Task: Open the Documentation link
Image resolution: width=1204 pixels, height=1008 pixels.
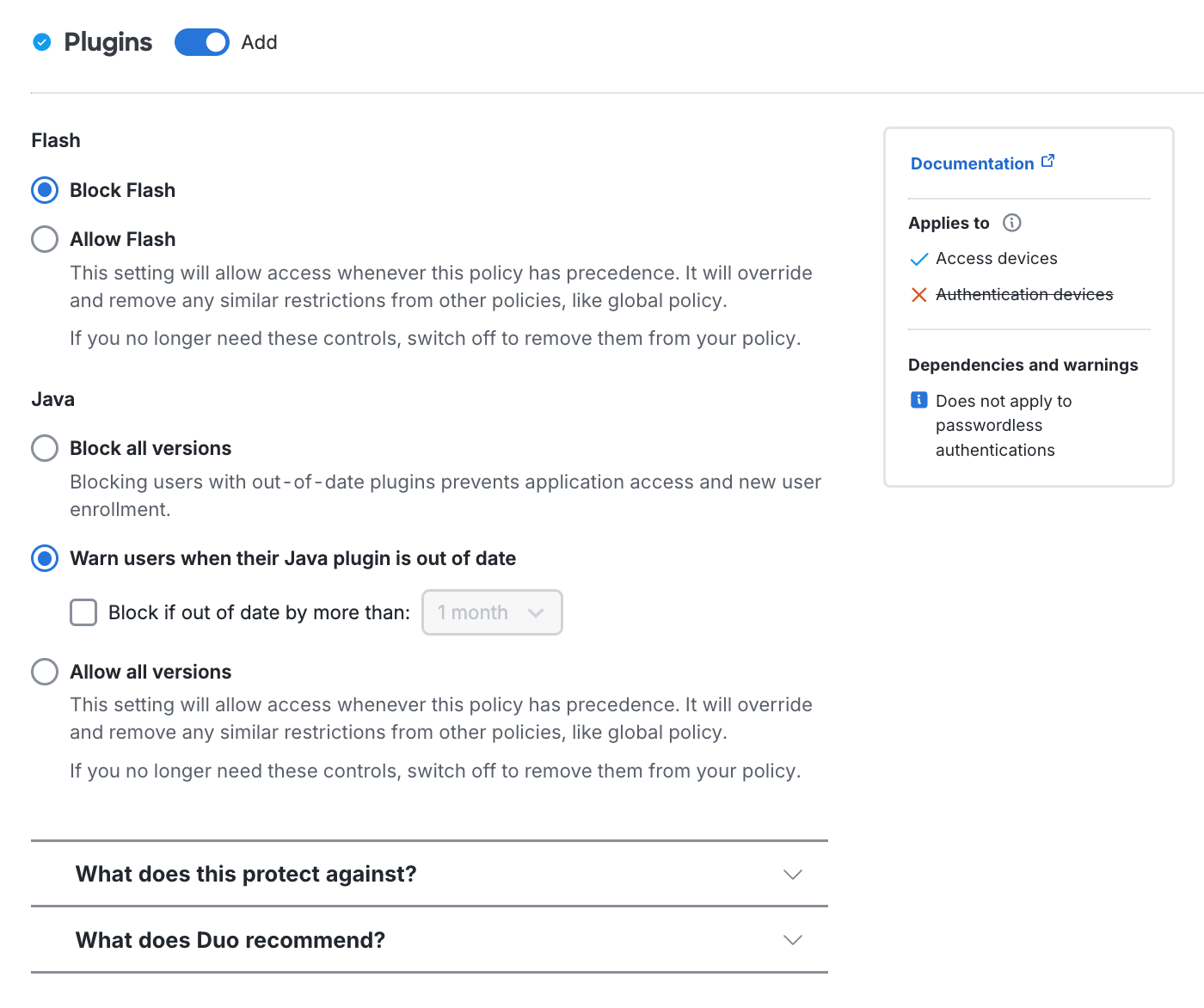Action: click(972, 163)
